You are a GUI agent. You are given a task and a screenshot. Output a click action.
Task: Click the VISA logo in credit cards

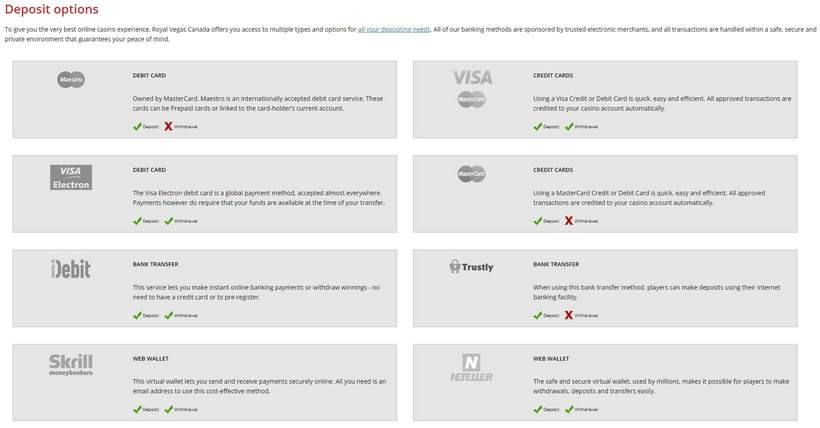472,78
